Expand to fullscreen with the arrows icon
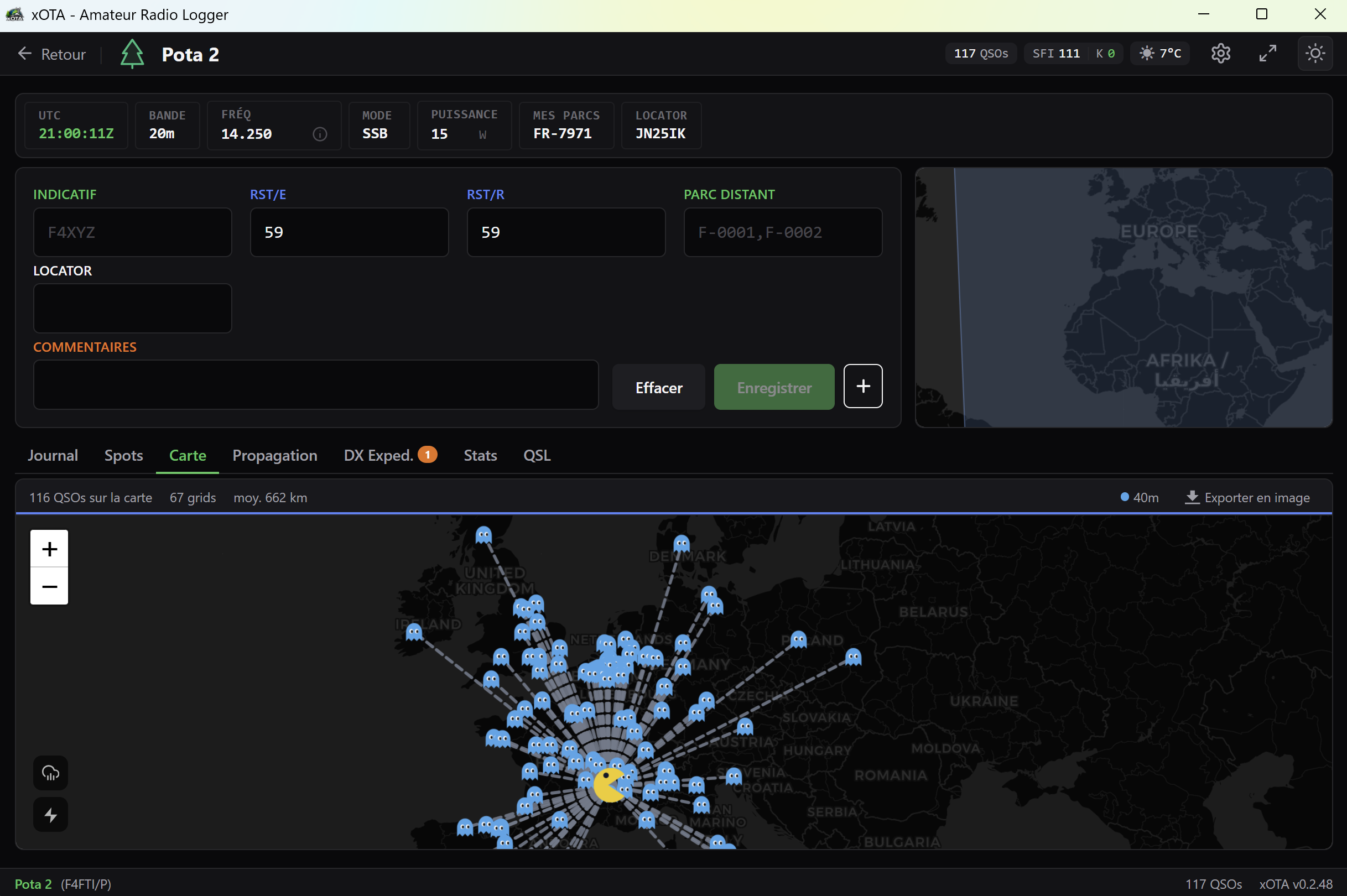Viewport: 1347px width, 896px height. 1267,54
